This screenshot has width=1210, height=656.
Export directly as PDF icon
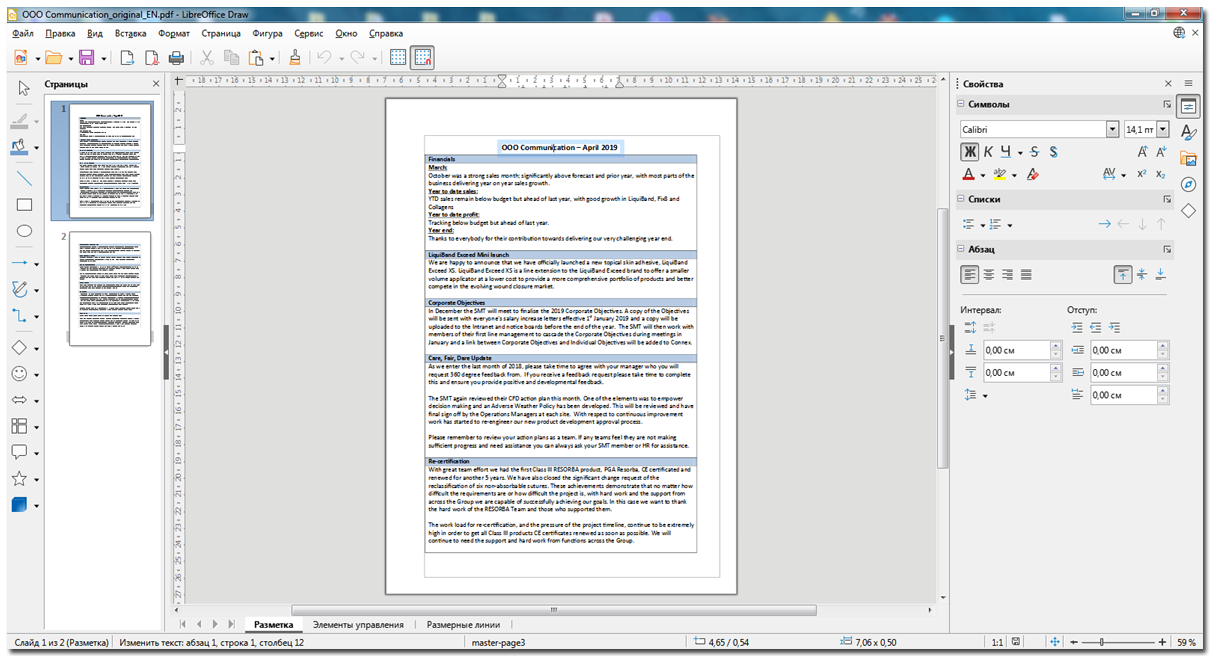click(152, 58)
